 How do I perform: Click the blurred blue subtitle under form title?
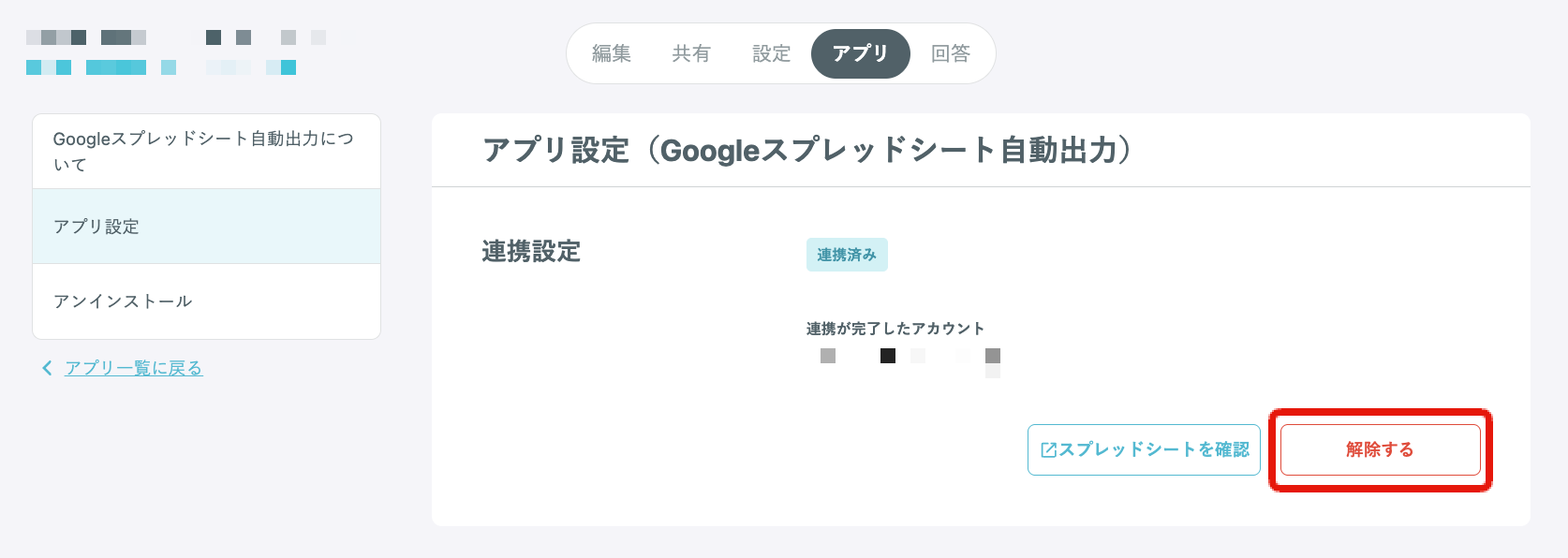[x=161, y=67]
